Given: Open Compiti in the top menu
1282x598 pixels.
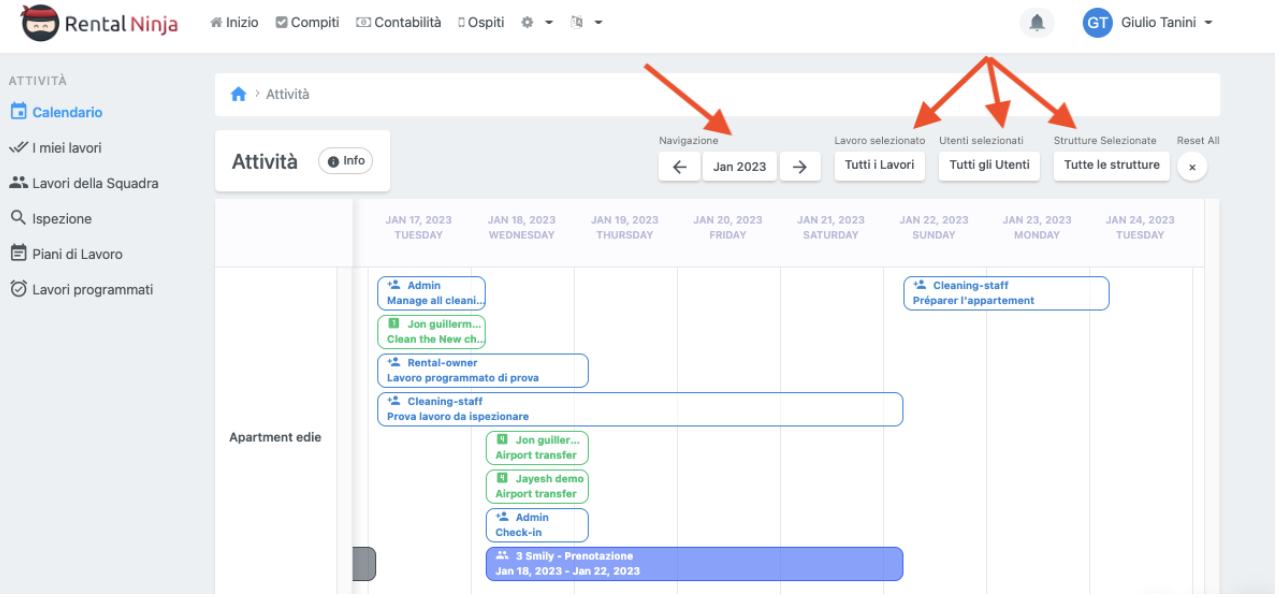Looking at the screenshot, I should point(307,23).
